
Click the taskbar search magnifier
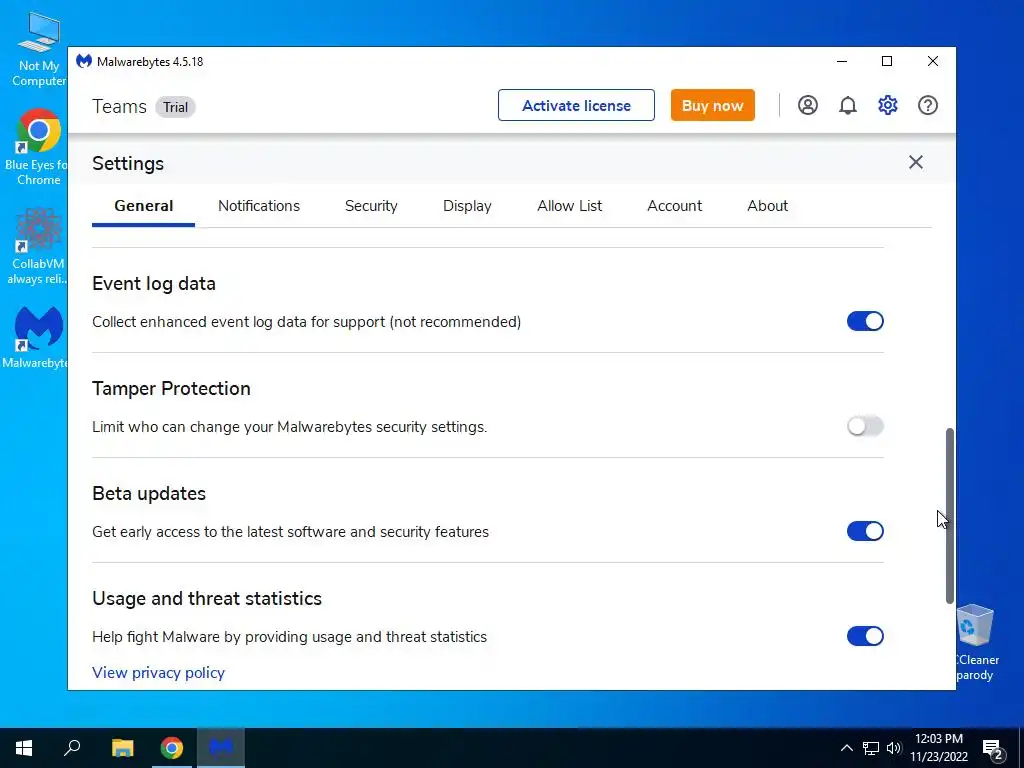point(72,748)
